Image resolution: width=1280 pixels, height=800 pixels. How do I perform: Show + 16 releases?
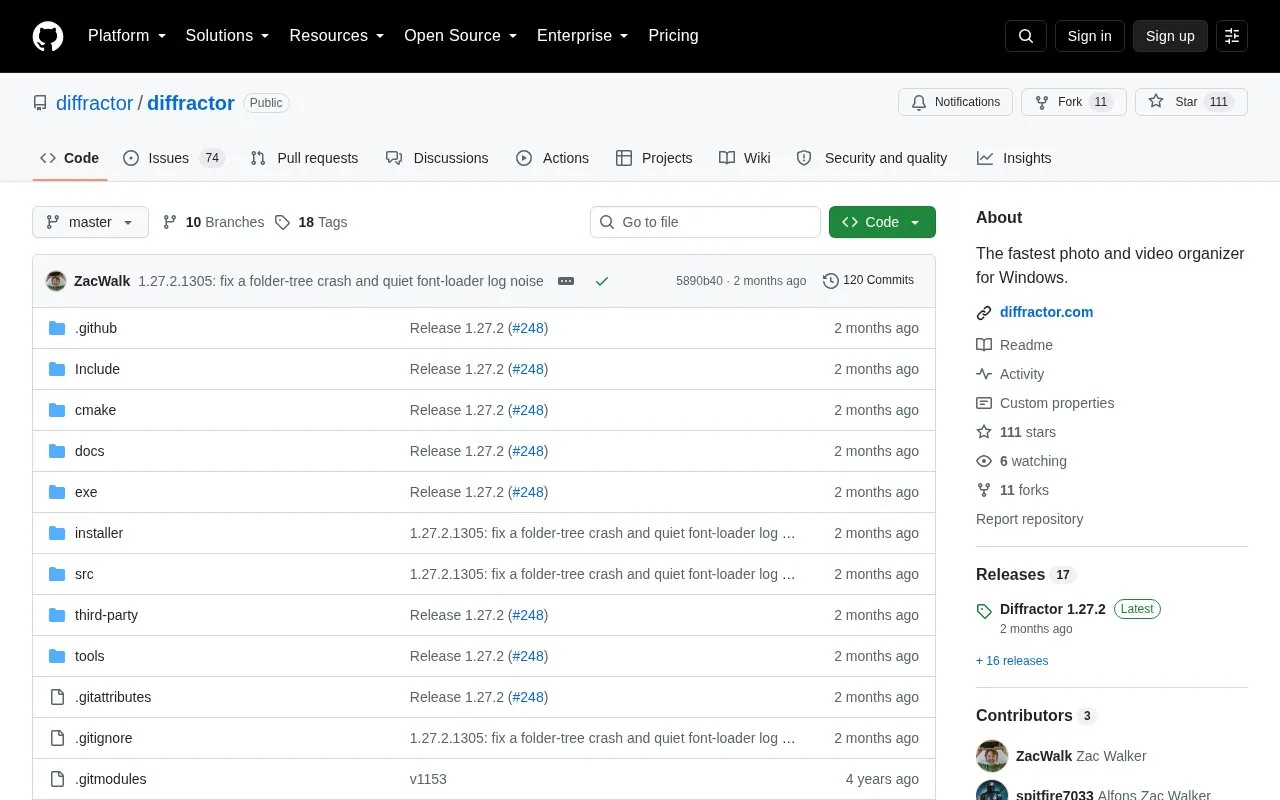1012,661
